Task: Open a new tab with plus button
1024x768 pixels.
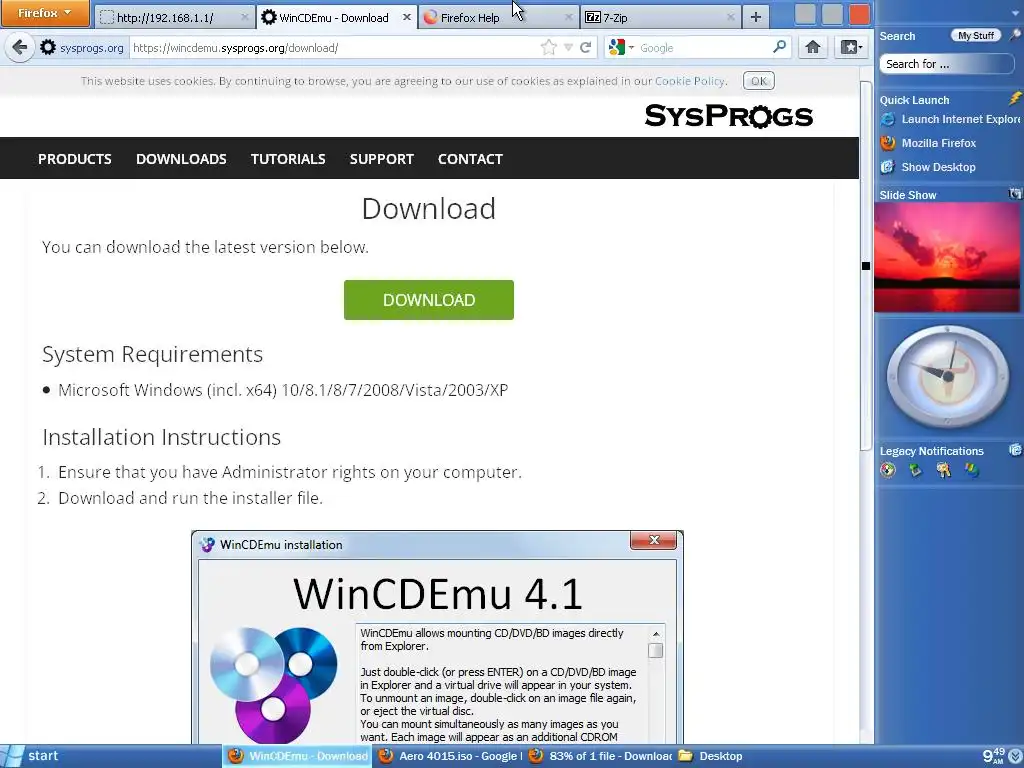Action: 756,18
